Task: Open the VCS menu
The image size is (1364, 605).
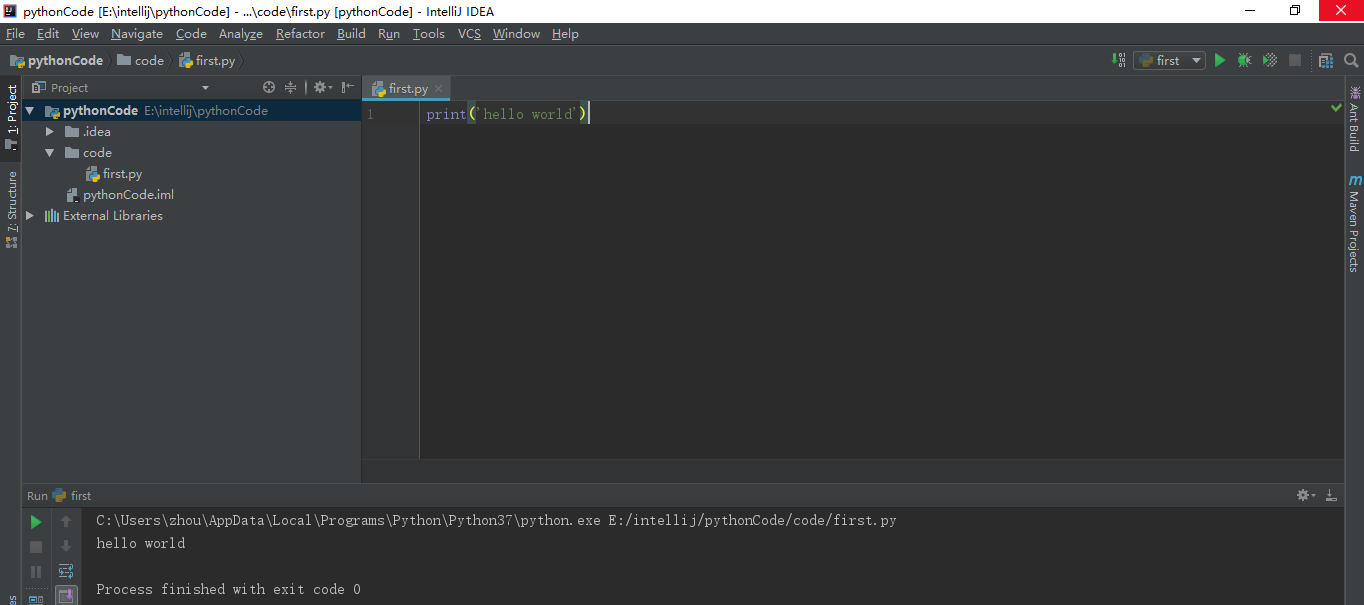Action: [x=469, y=33]
